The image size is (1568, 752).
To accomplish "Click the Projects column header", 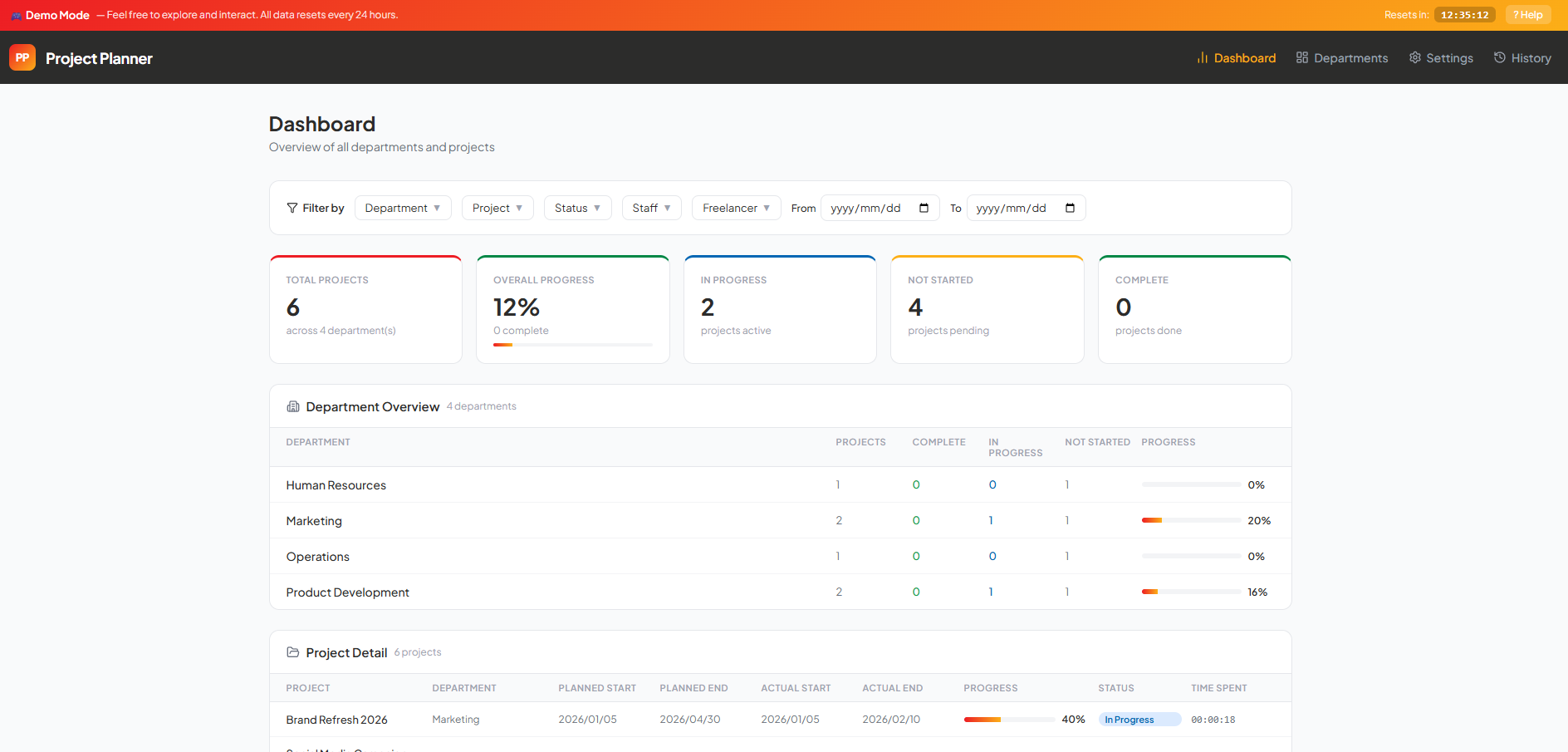I will [860, 442].
